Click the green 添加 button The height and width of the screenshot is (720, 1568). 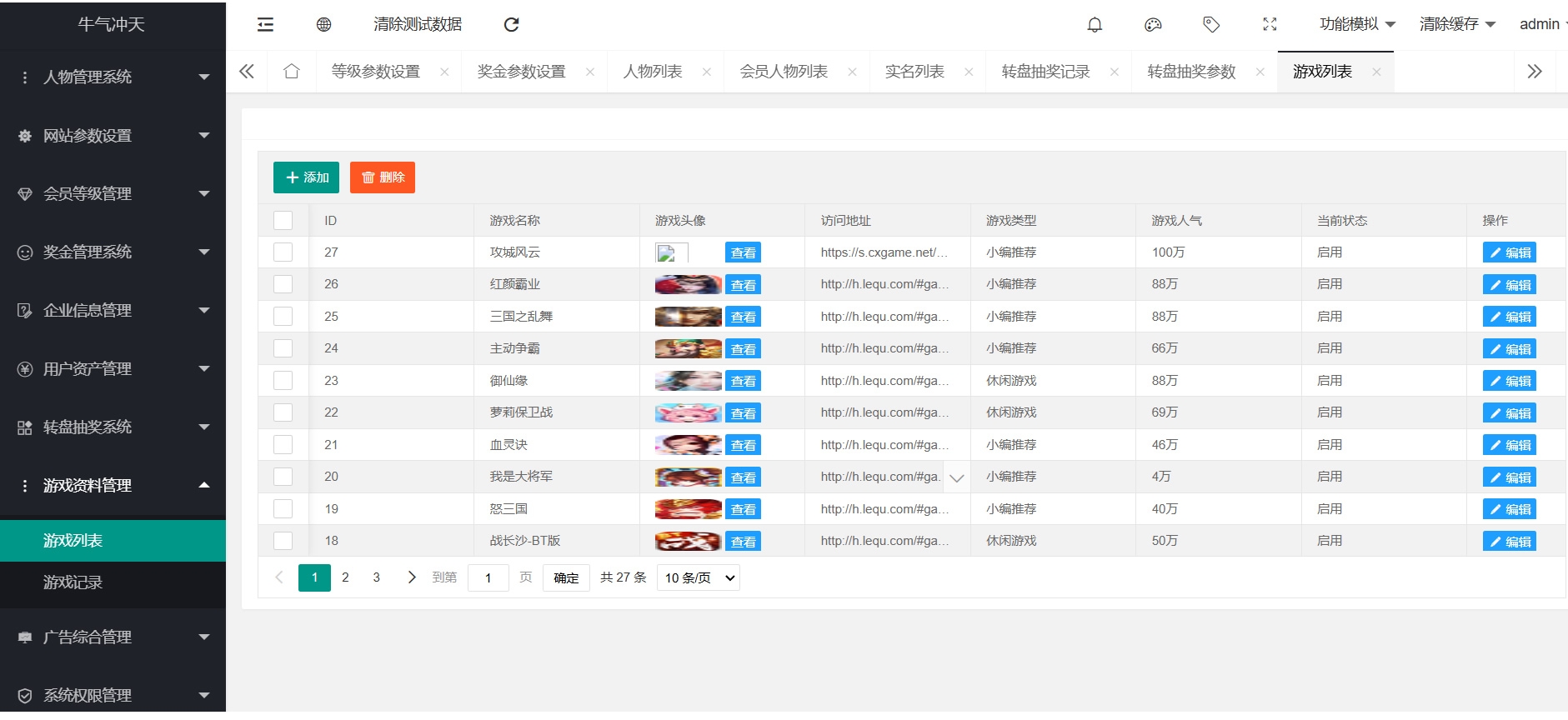(306, 177)
